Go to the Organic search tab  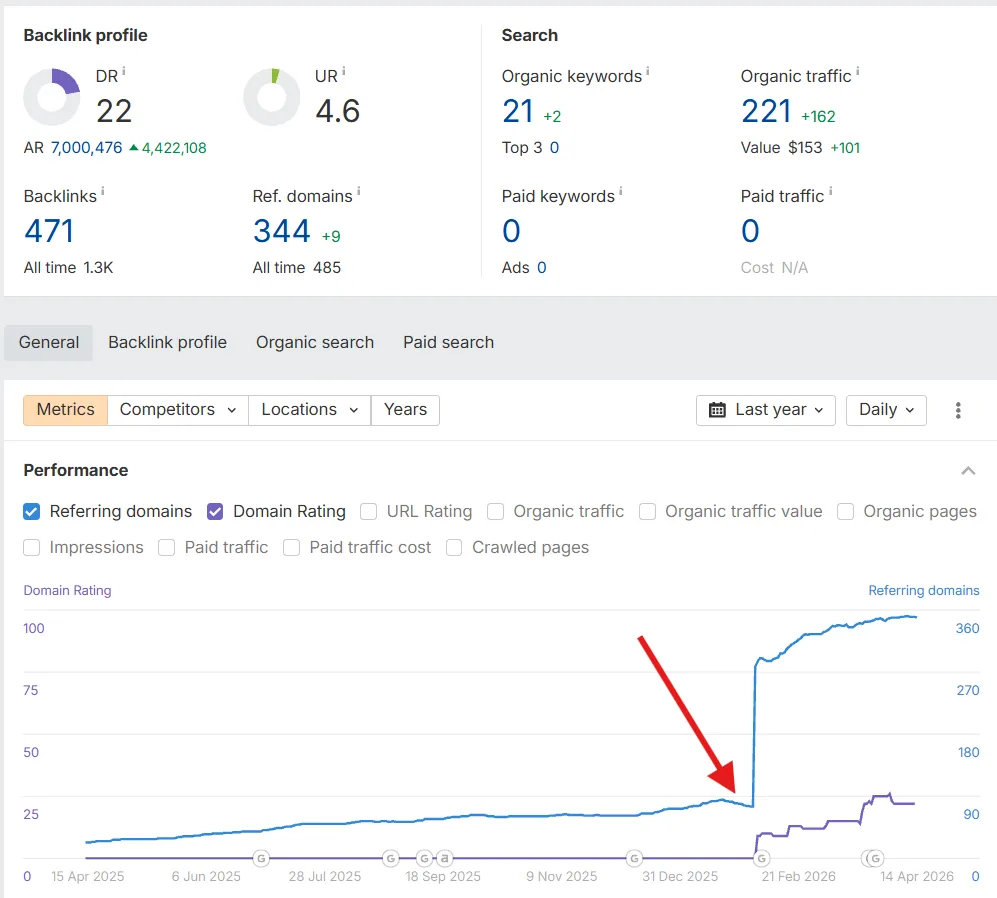(314, 342)
